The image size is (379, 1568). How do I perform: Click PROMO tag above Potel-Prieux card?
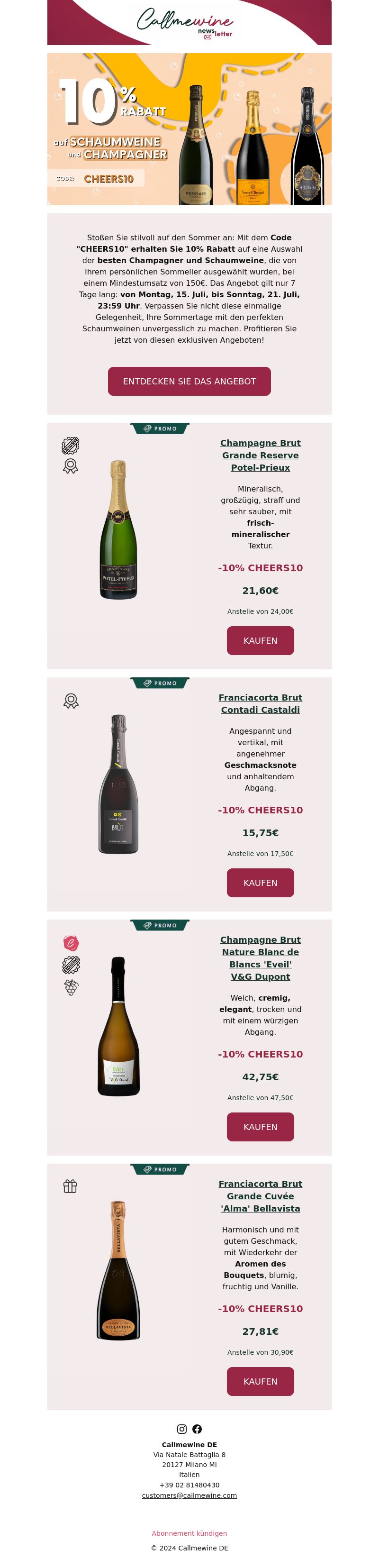160,428
